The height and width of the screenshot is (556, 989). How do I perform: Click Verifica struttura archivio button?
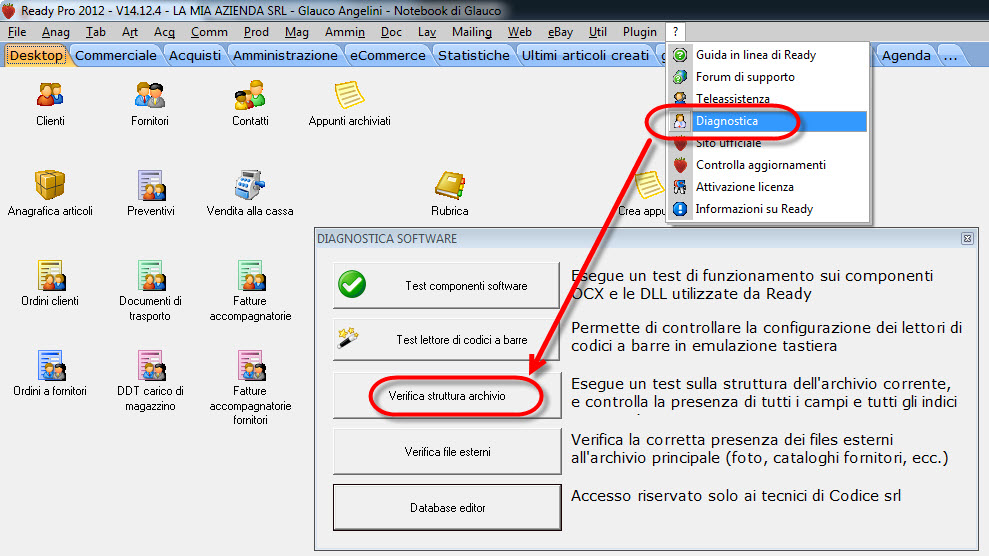pyautogui.click(x=447, y=396)
